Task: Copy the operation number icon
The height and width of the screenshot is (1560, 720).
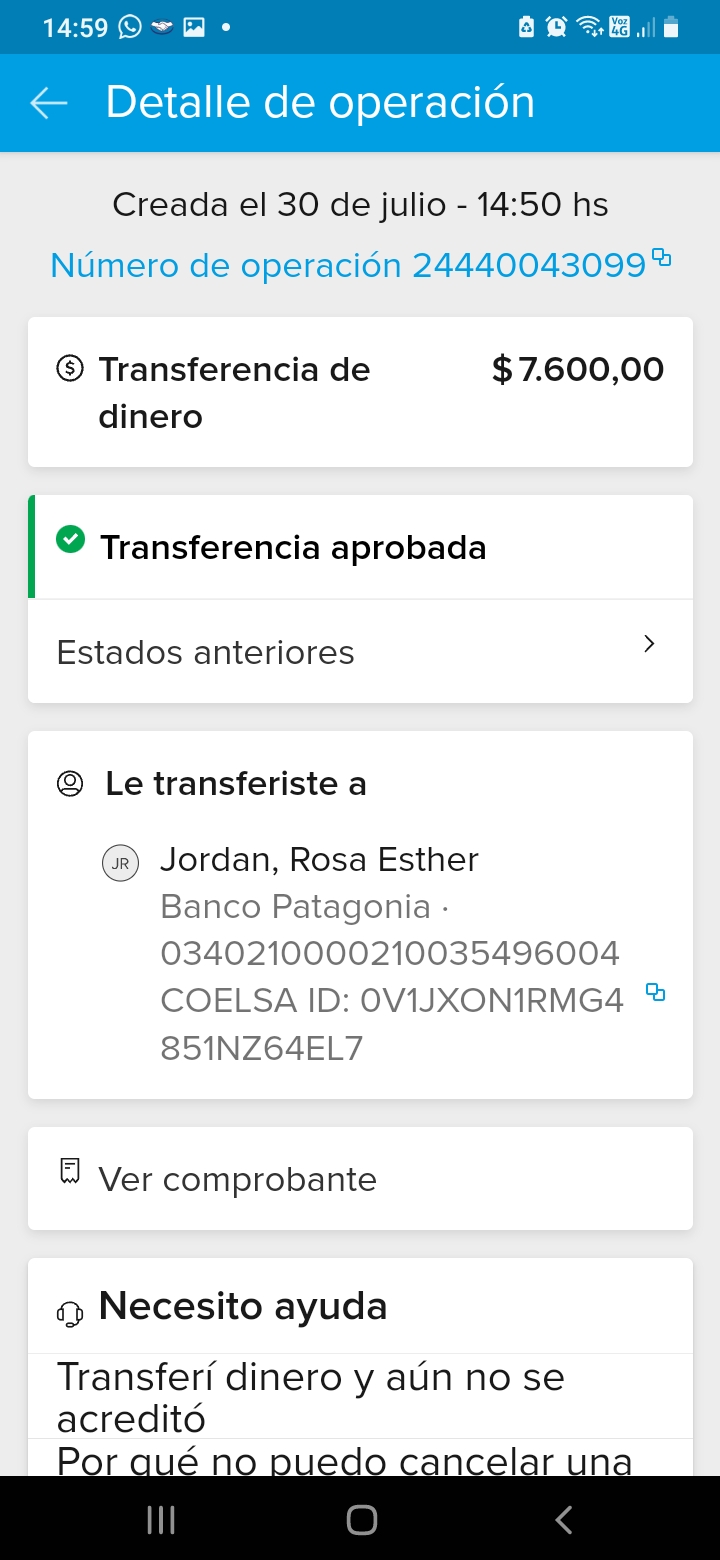Action: pyautogui.click(x=661, y=257)
